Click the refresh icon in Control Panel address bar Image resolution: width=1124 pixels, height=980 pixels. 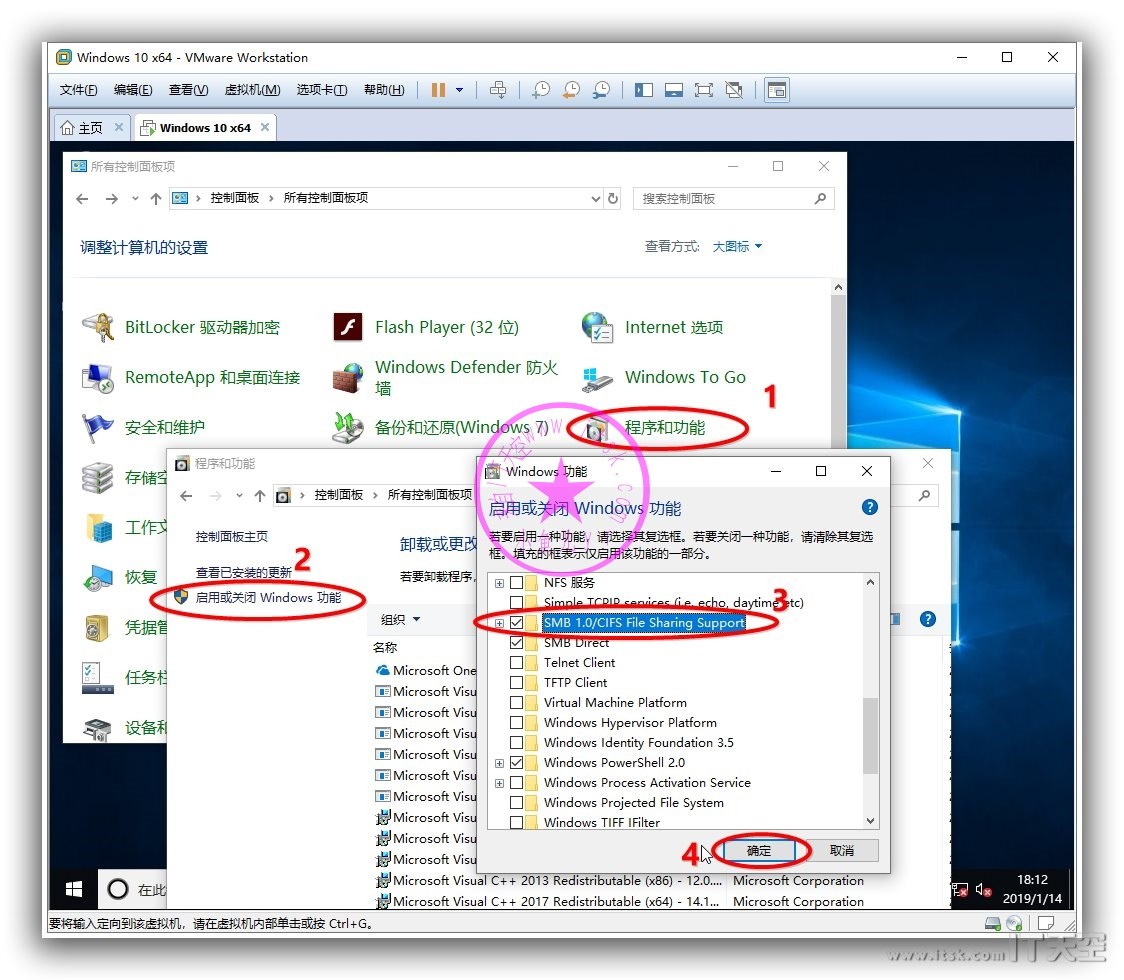[613, 198]
